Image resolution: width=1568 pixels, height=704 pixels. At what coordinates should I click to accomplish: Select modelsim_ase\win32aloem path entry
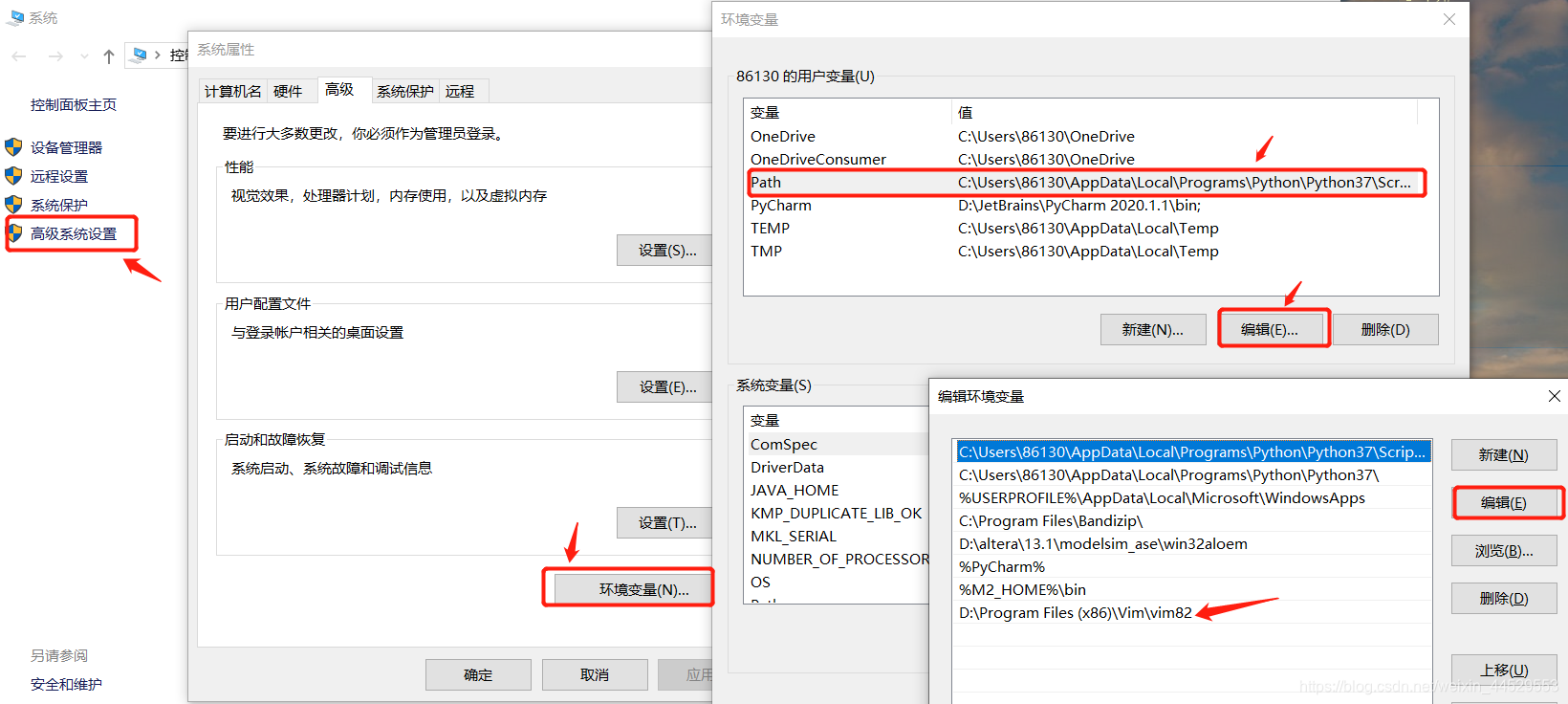click(1193, 543)
